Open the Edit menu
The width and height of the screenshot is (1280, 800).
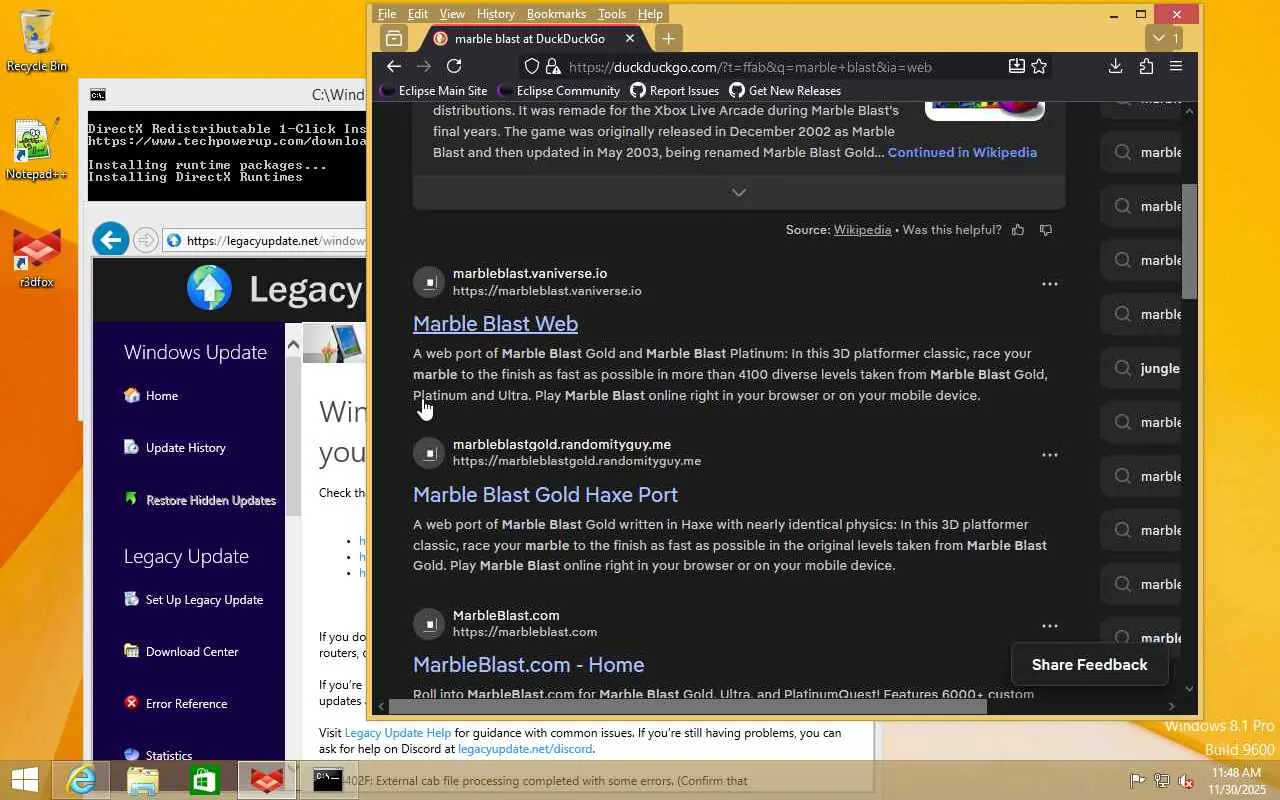418,14
